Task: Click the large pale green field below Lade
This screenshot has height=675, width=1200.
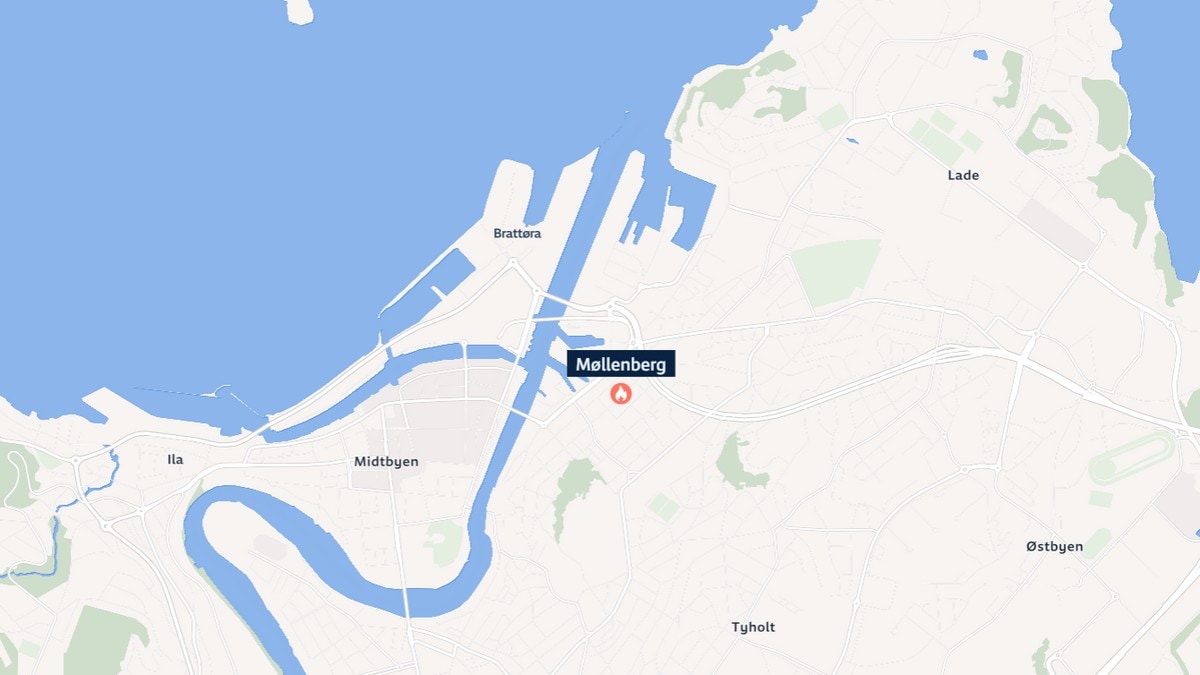Action: 836,272
